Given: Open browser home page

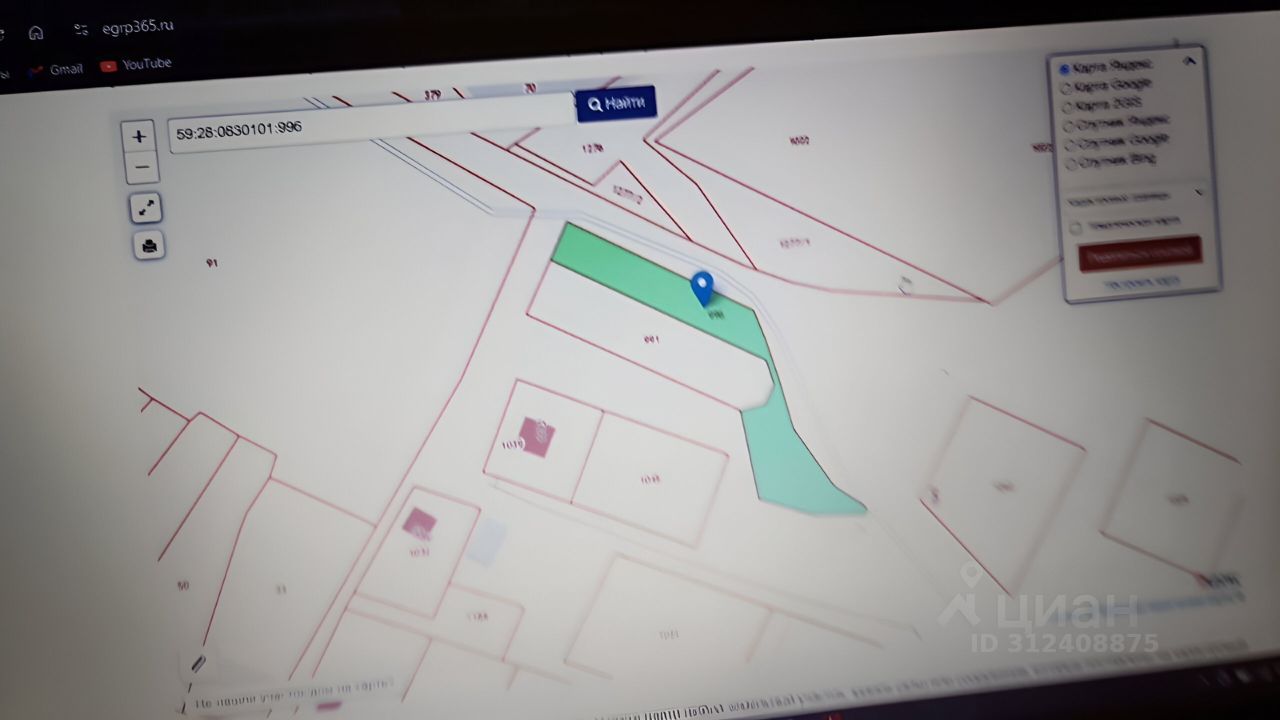Looking at the screenshot, I should tap(36, 32).
